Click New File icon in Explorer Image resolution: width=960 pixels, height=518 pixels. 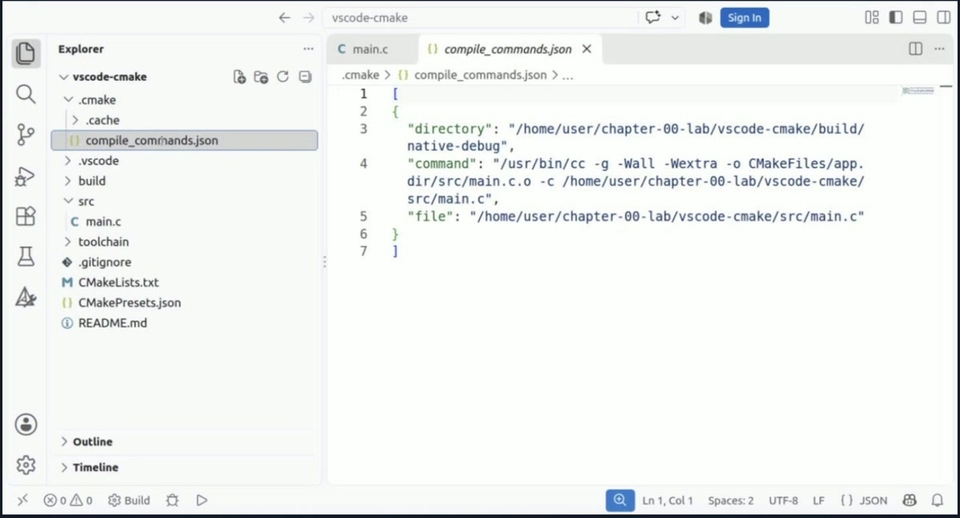click(239, 77)
